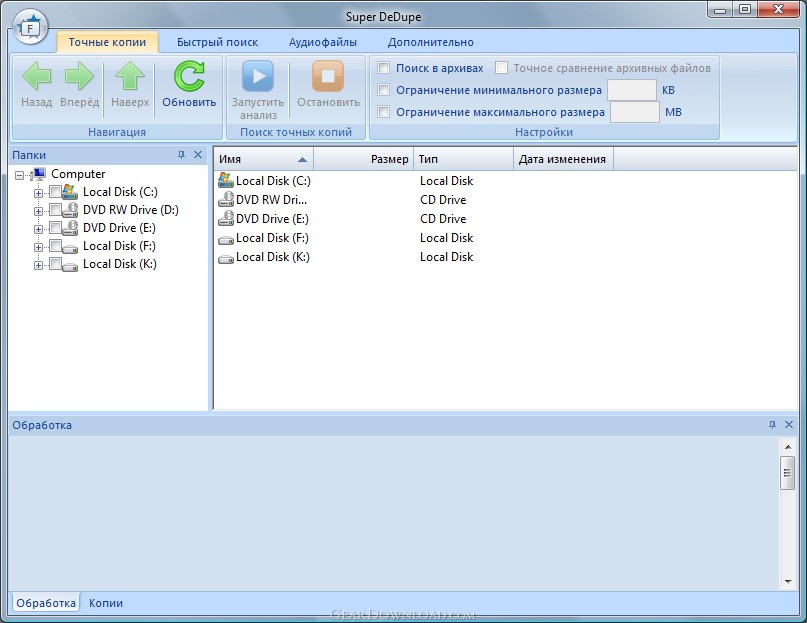Check the Local Disk (C:) tree checkbox
Viewport: 807px width, 623px height.
[x=55, y=192]
